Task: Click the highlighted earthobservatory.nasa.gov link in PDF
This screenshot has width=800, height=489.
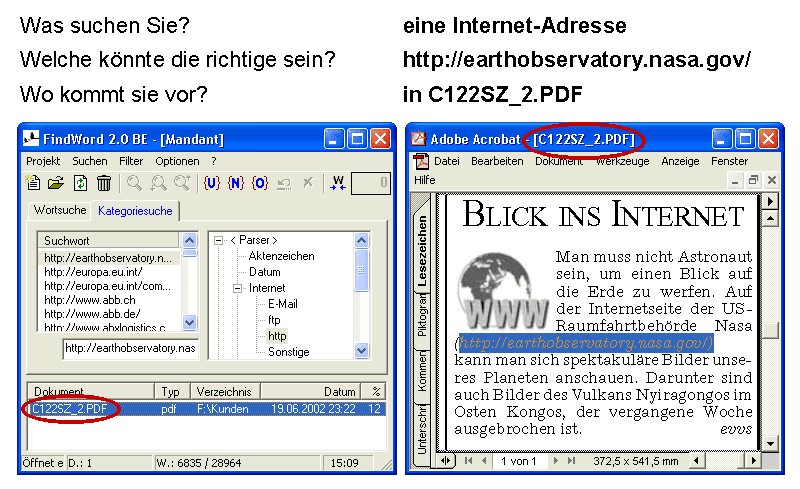Action: [x=585, y=343]
